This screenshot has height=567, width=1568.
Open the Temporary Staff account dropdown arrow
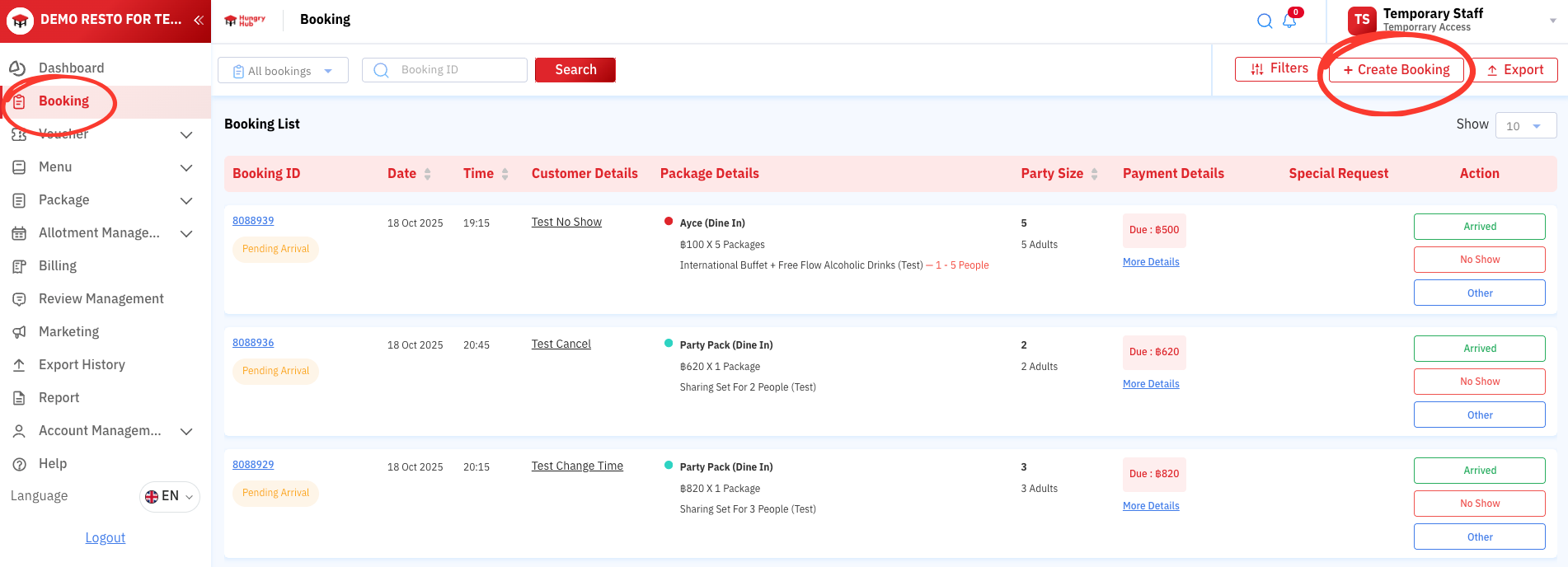(1553, 21)
